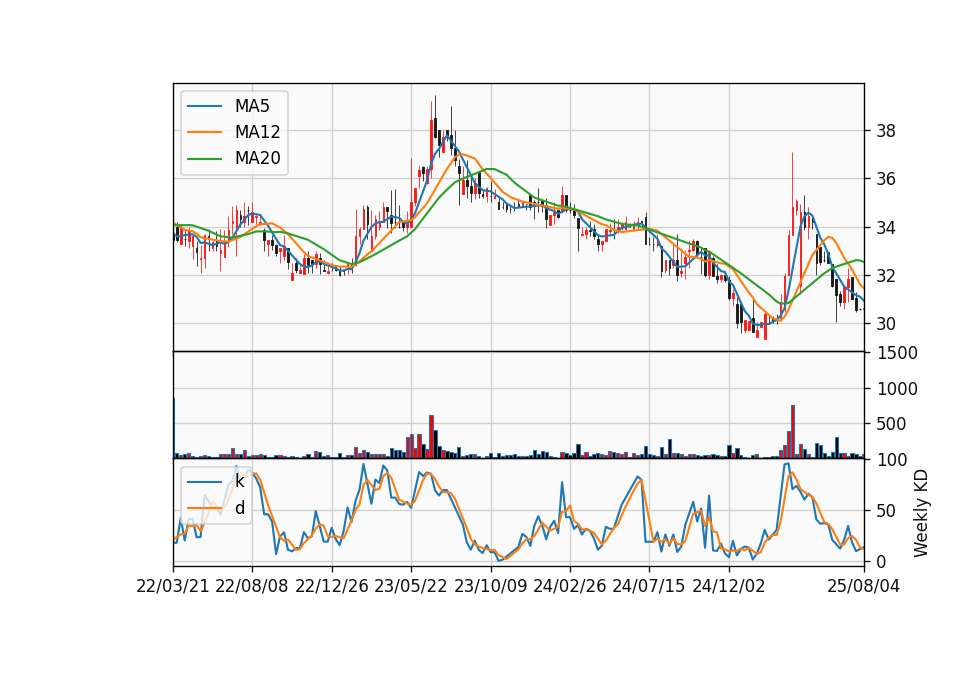
Task: Click the MA5 legend label
Action: coord(252,106)
